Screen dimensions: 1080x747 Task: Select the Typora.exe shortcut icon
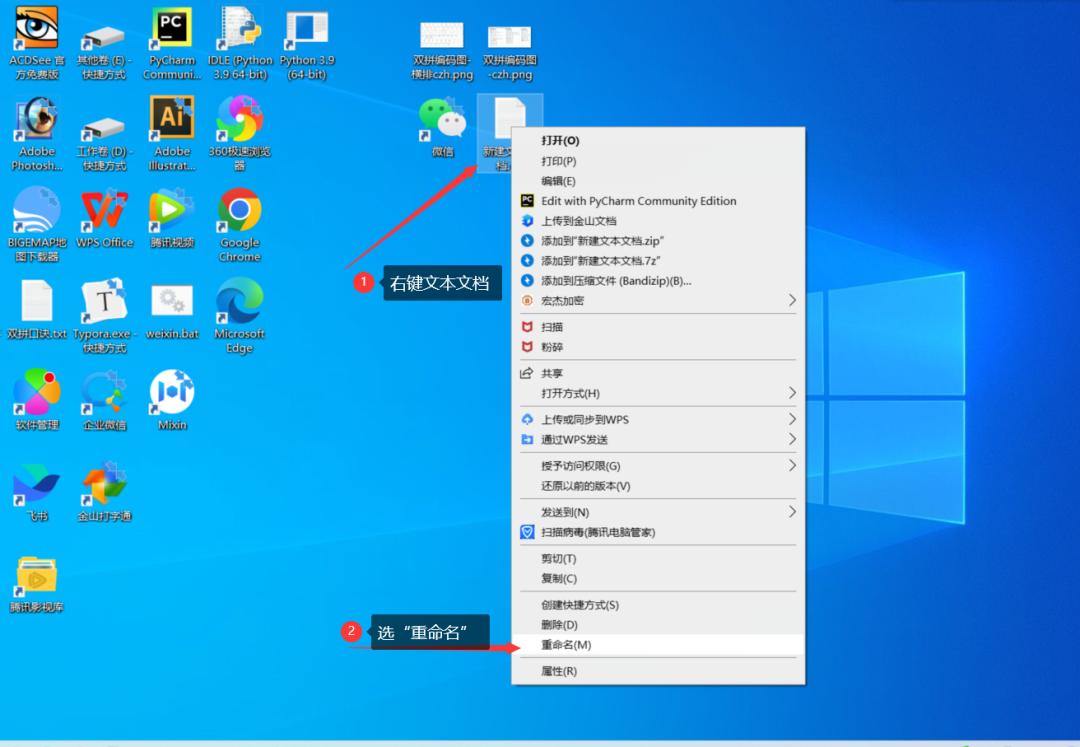104,302
